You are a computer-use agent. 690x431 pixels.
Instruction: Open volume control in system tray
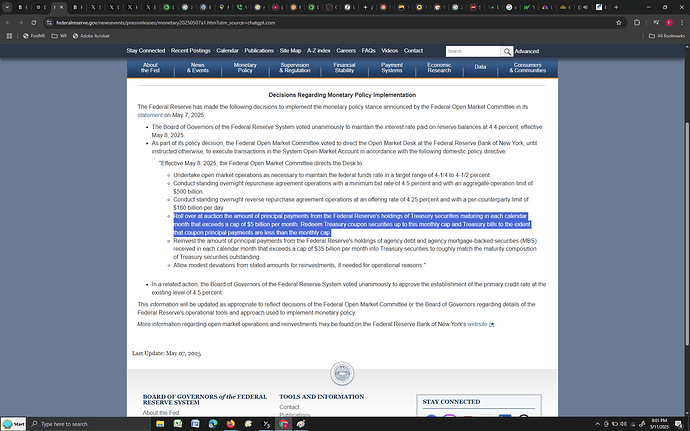point(623,424)
